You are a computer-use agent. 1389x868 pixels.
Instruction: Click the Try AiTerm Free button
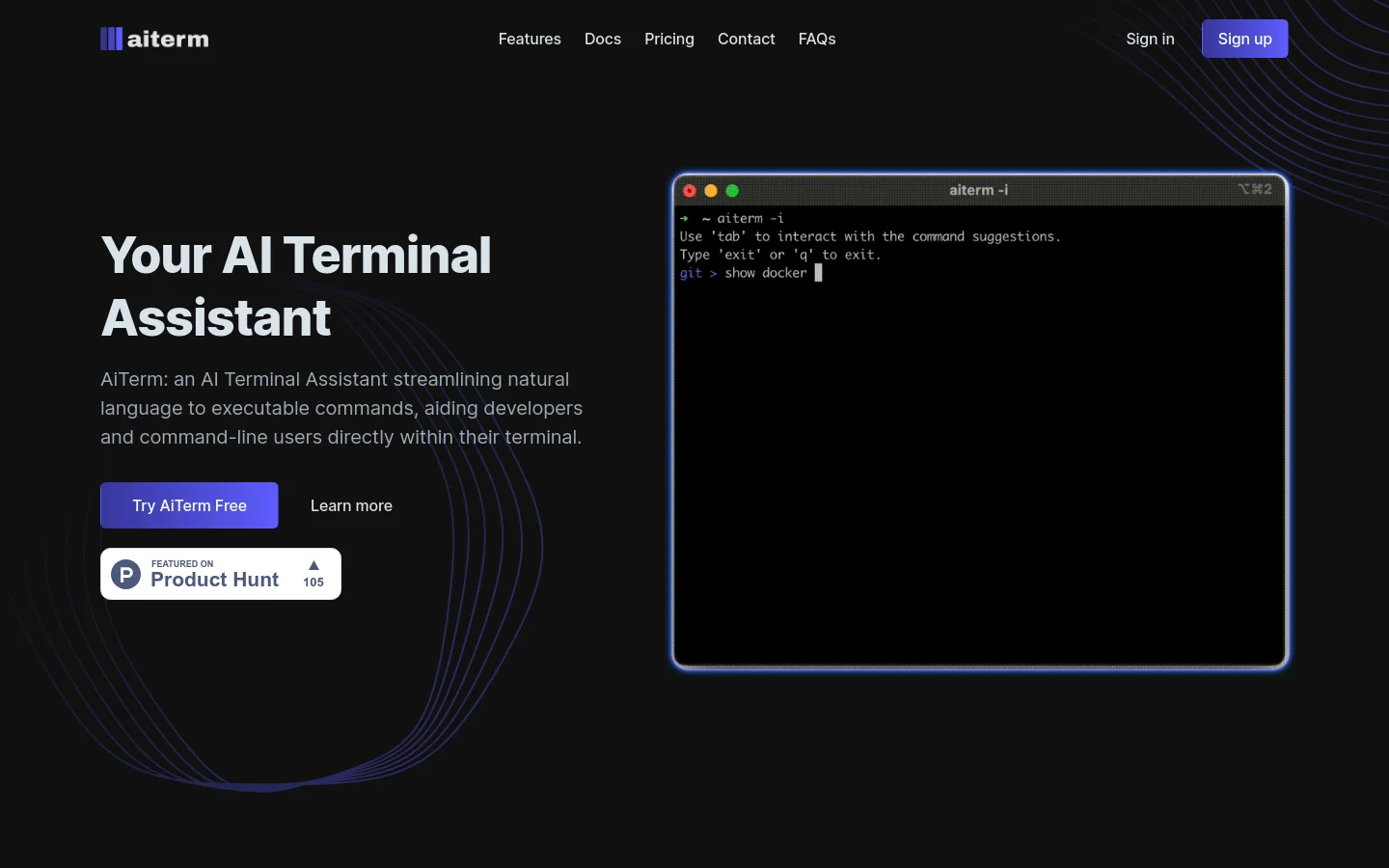click(x=189, y=504)
